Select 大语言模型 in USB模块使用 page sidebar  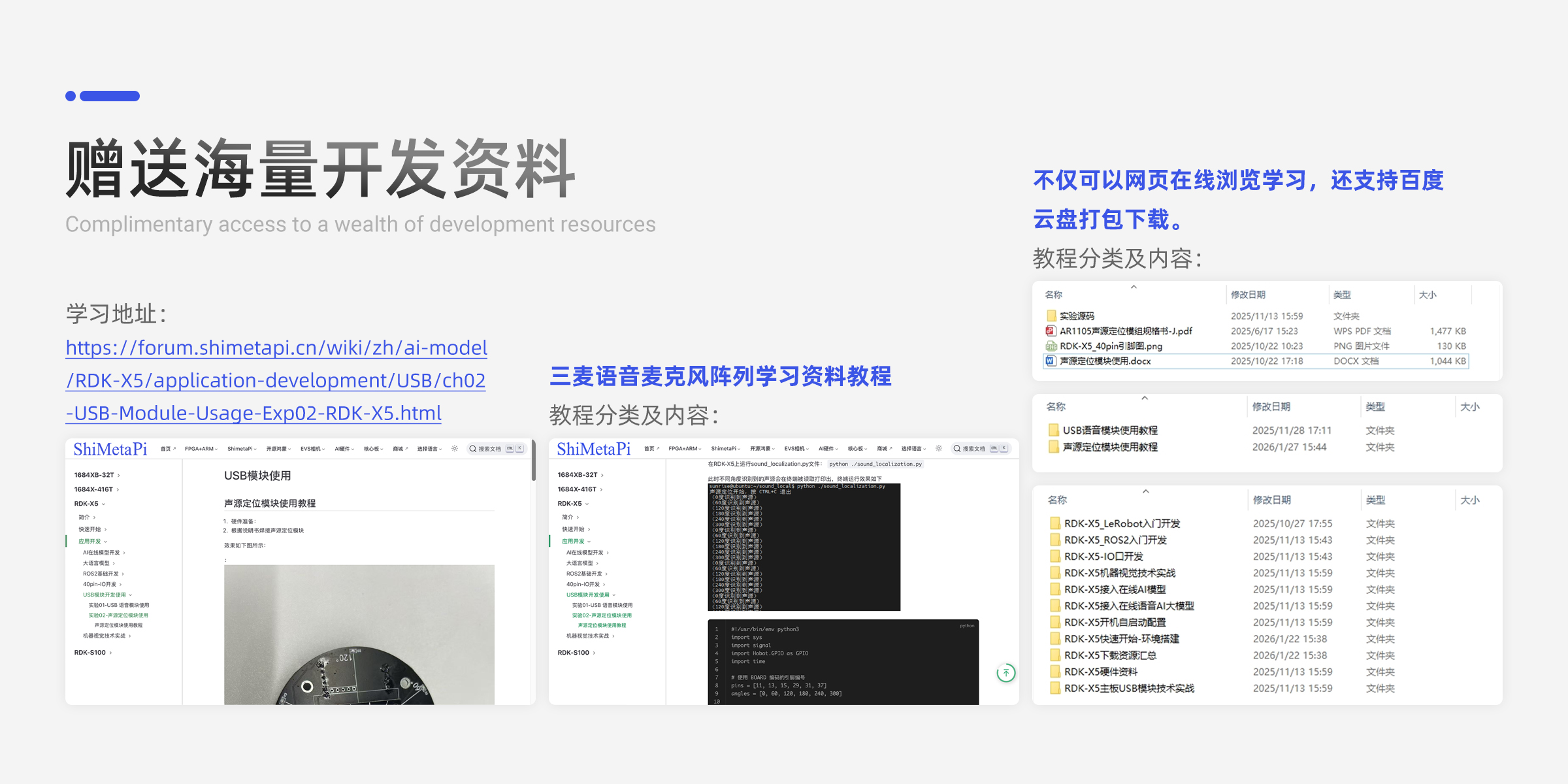[x=99, y=563]
